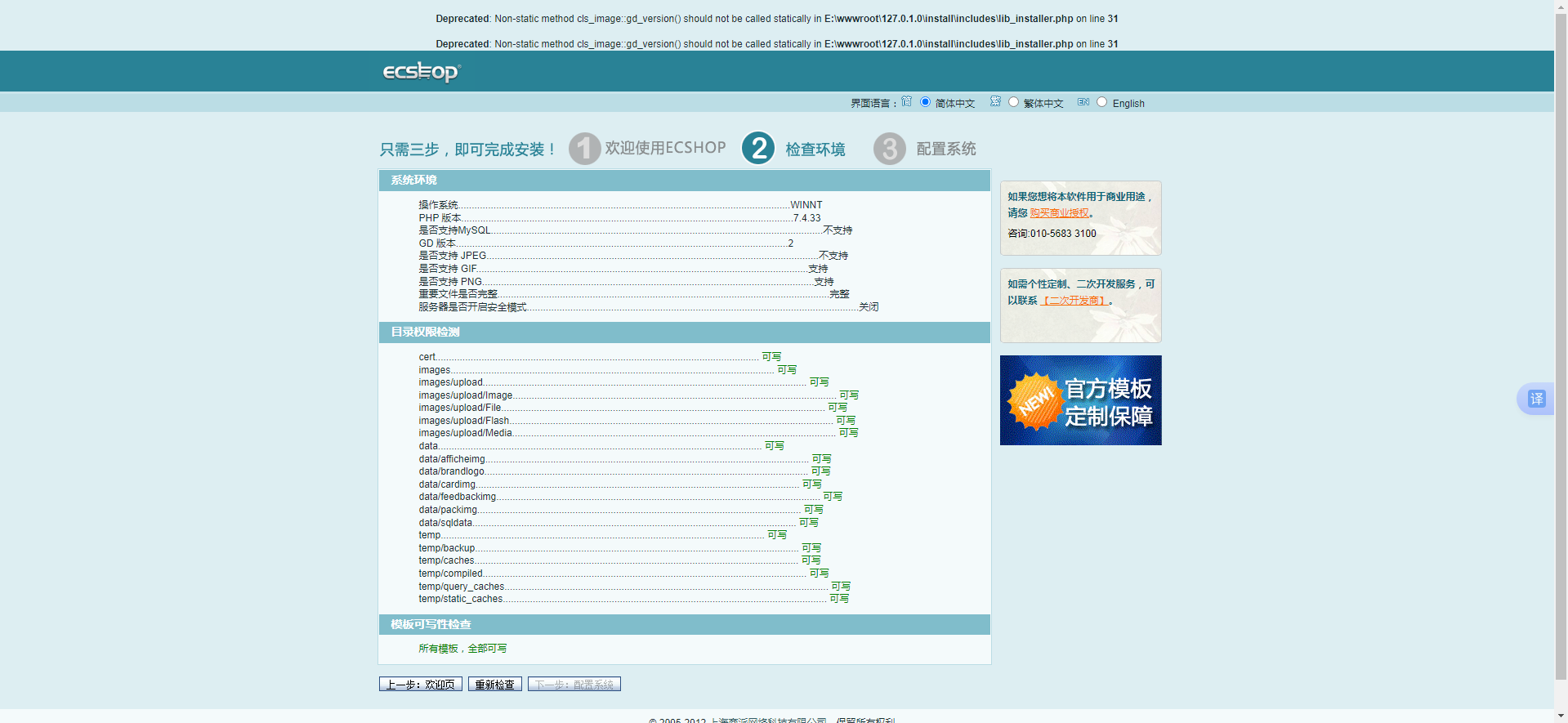Select 繁体中文 language radio button
This screenshot has height=723, width=1568.
point(1013,102)
